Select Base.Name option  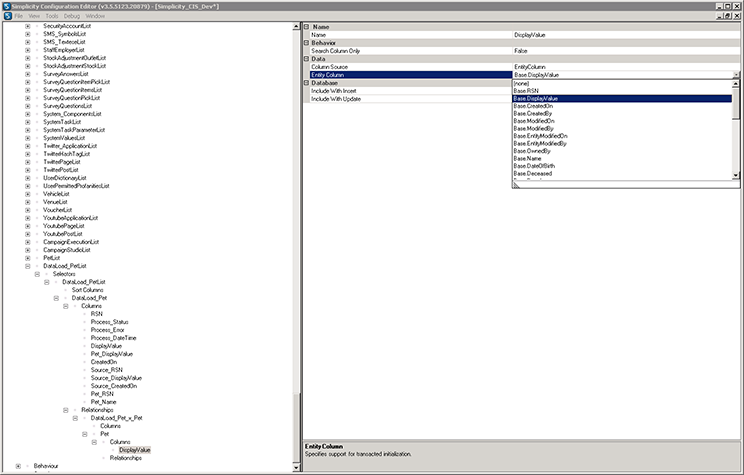[622, 158]
